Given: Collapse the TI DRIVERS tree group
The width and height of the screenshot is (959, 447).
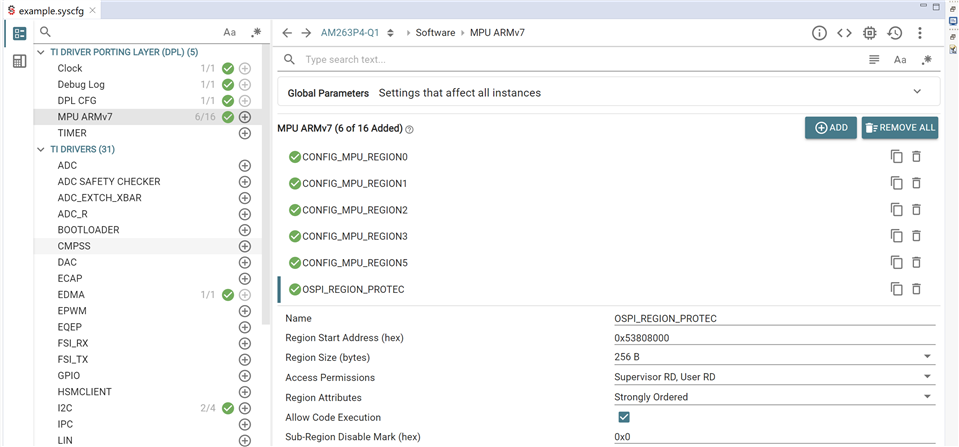Looking at the screenshot, I should [x=41, y=150].
